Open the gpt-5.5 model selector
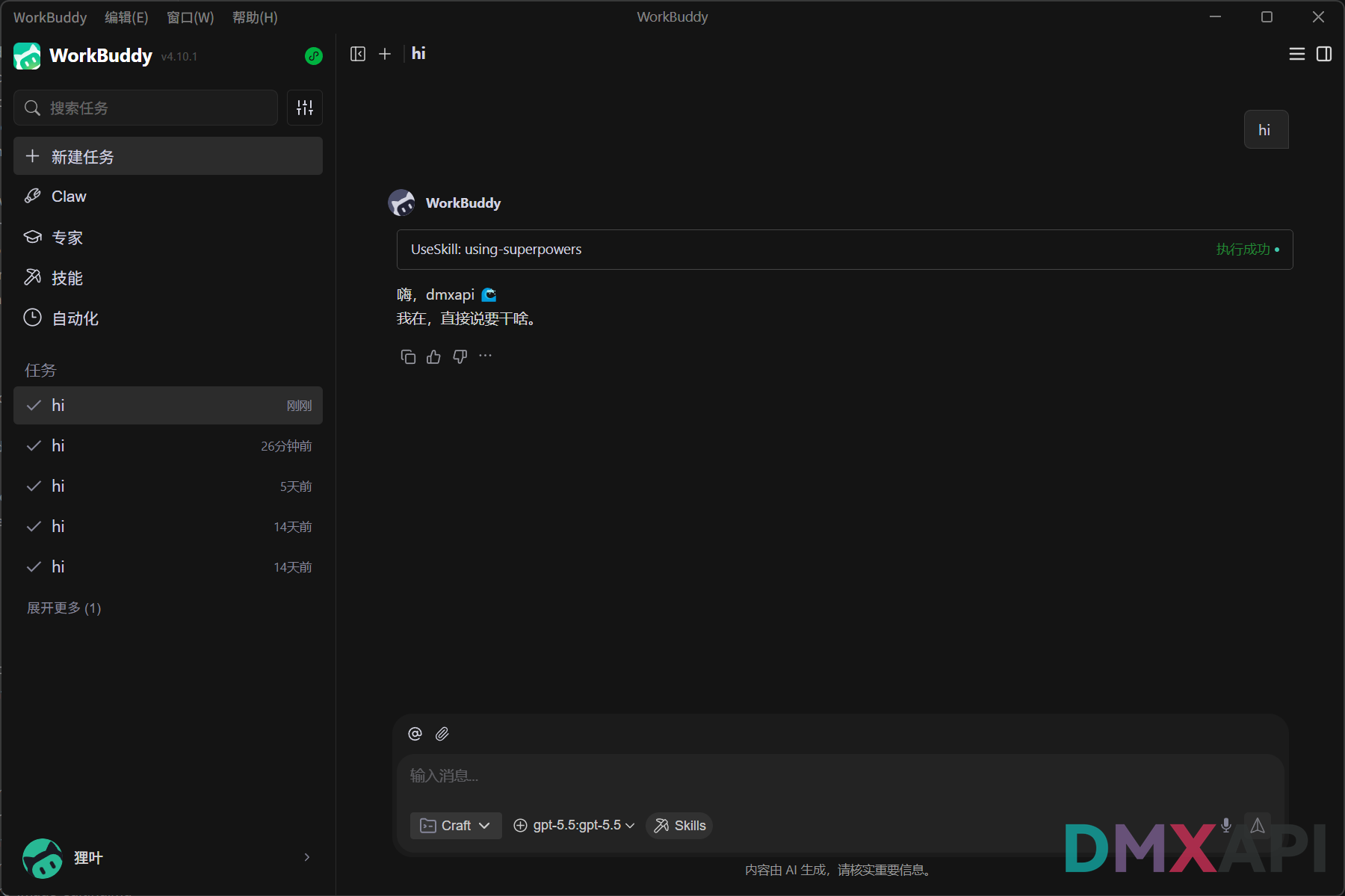The width and height of the screenshot is (1345, 896). 574,826
